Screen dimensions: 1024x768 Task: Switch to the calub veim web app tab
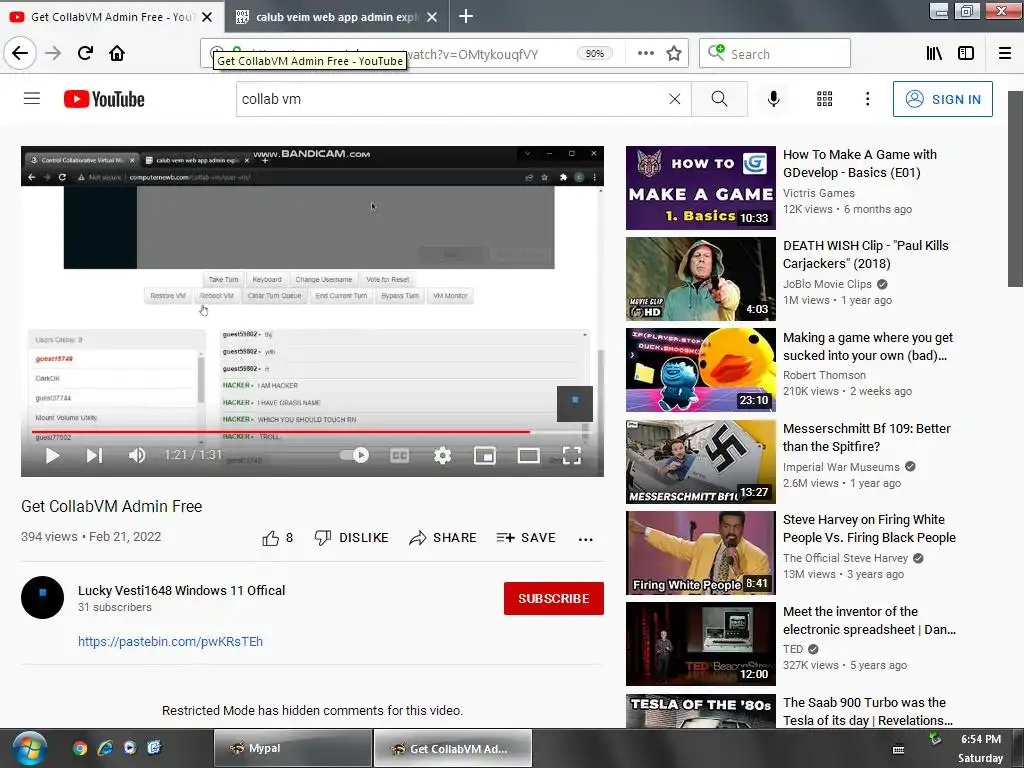(x=336, y=17)
